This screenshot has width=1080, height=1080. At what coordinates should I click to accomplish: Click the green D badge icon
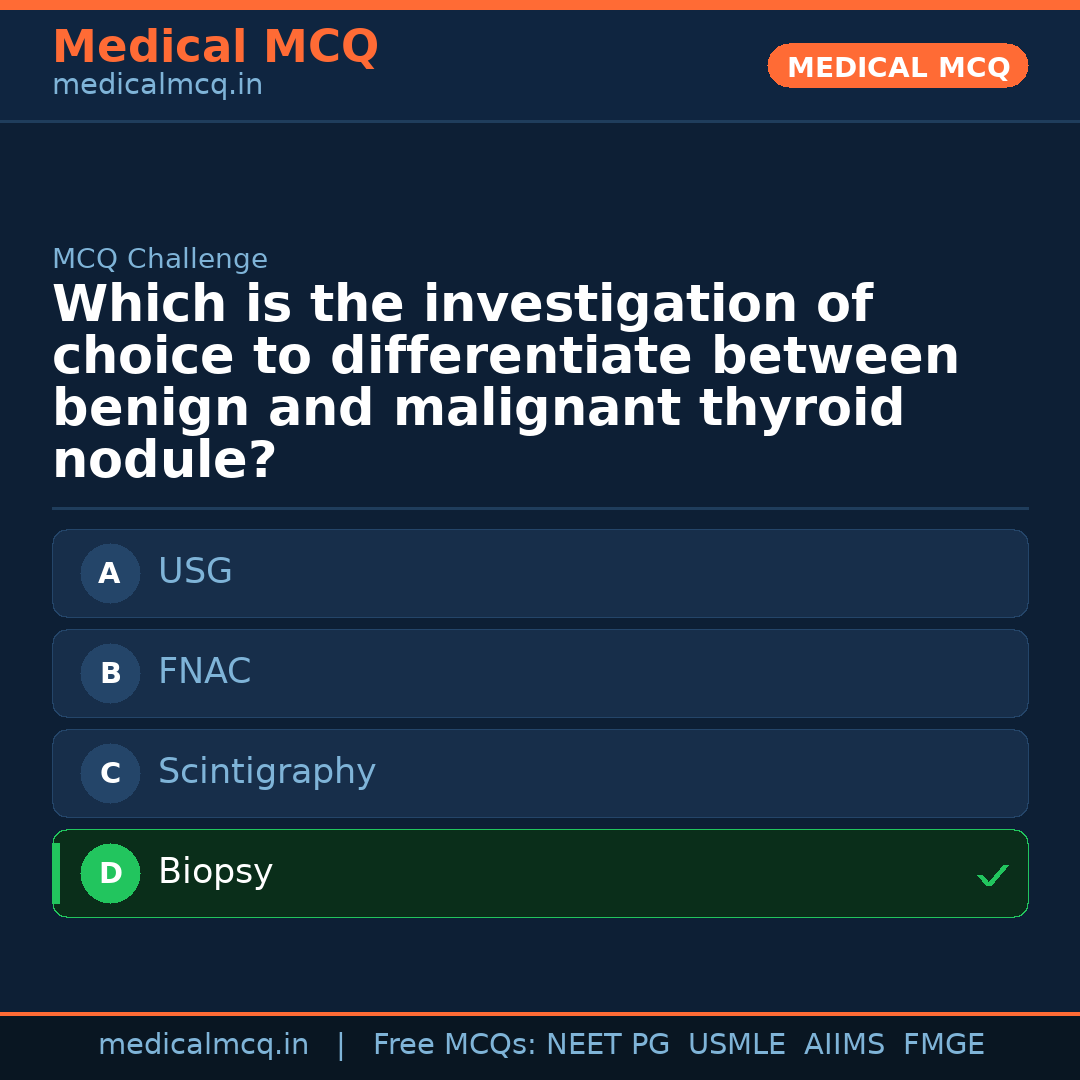110,873
